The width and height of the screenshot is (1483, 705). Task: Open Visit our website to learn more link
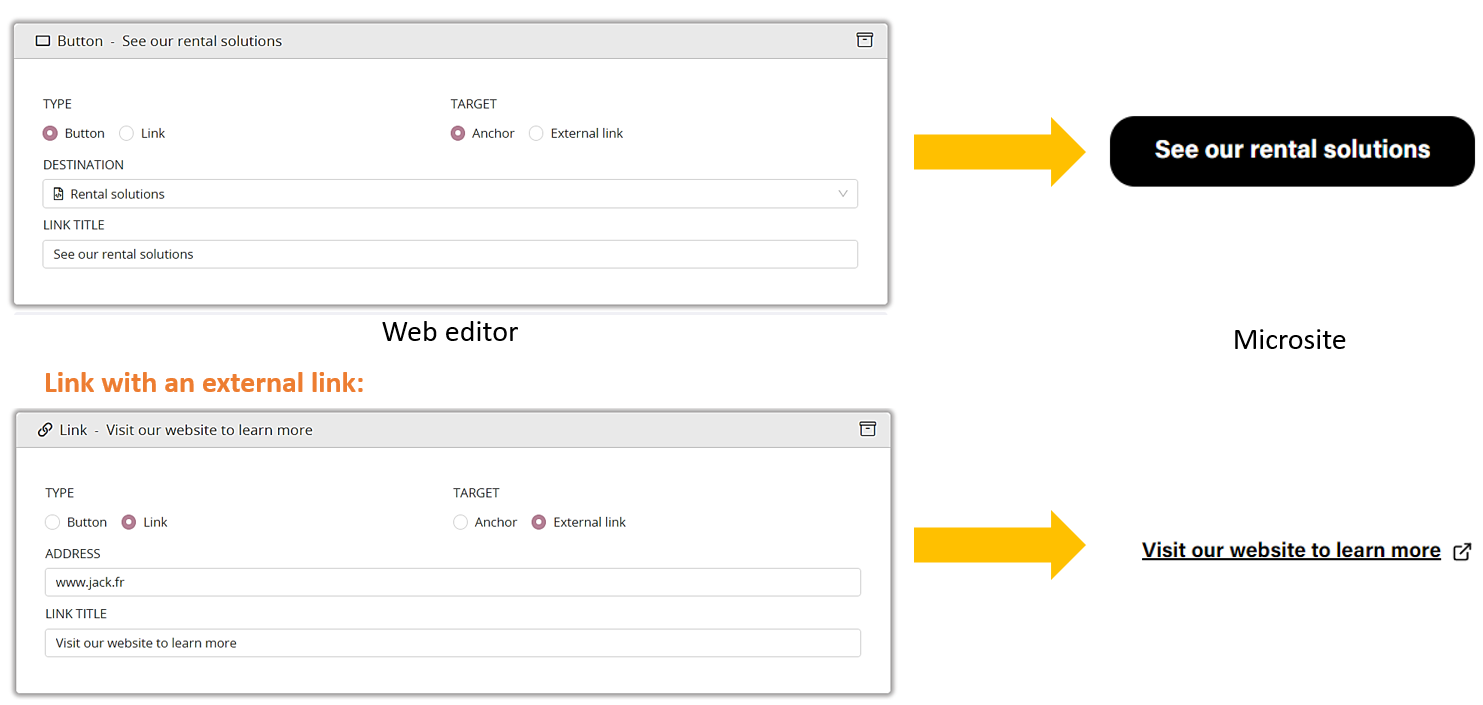[x=1291, y=551]
